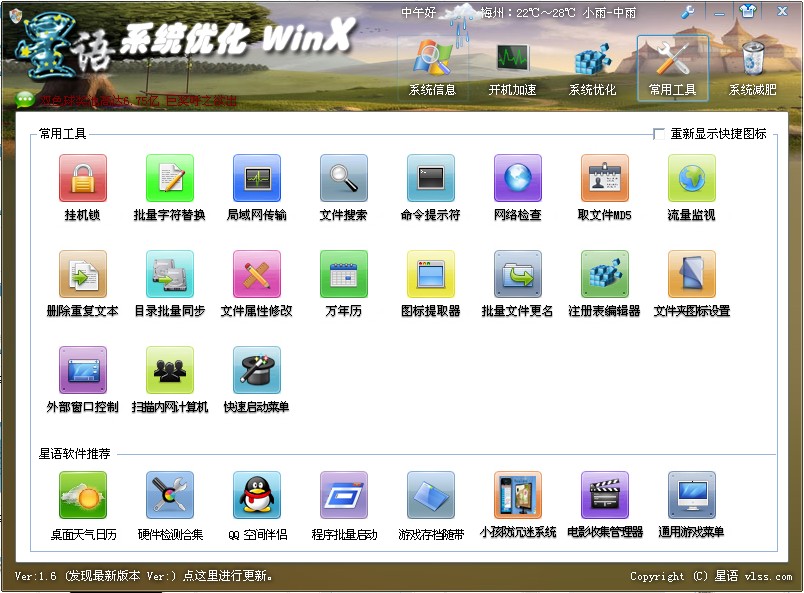Open the 万年历 calendar tool

344,275
